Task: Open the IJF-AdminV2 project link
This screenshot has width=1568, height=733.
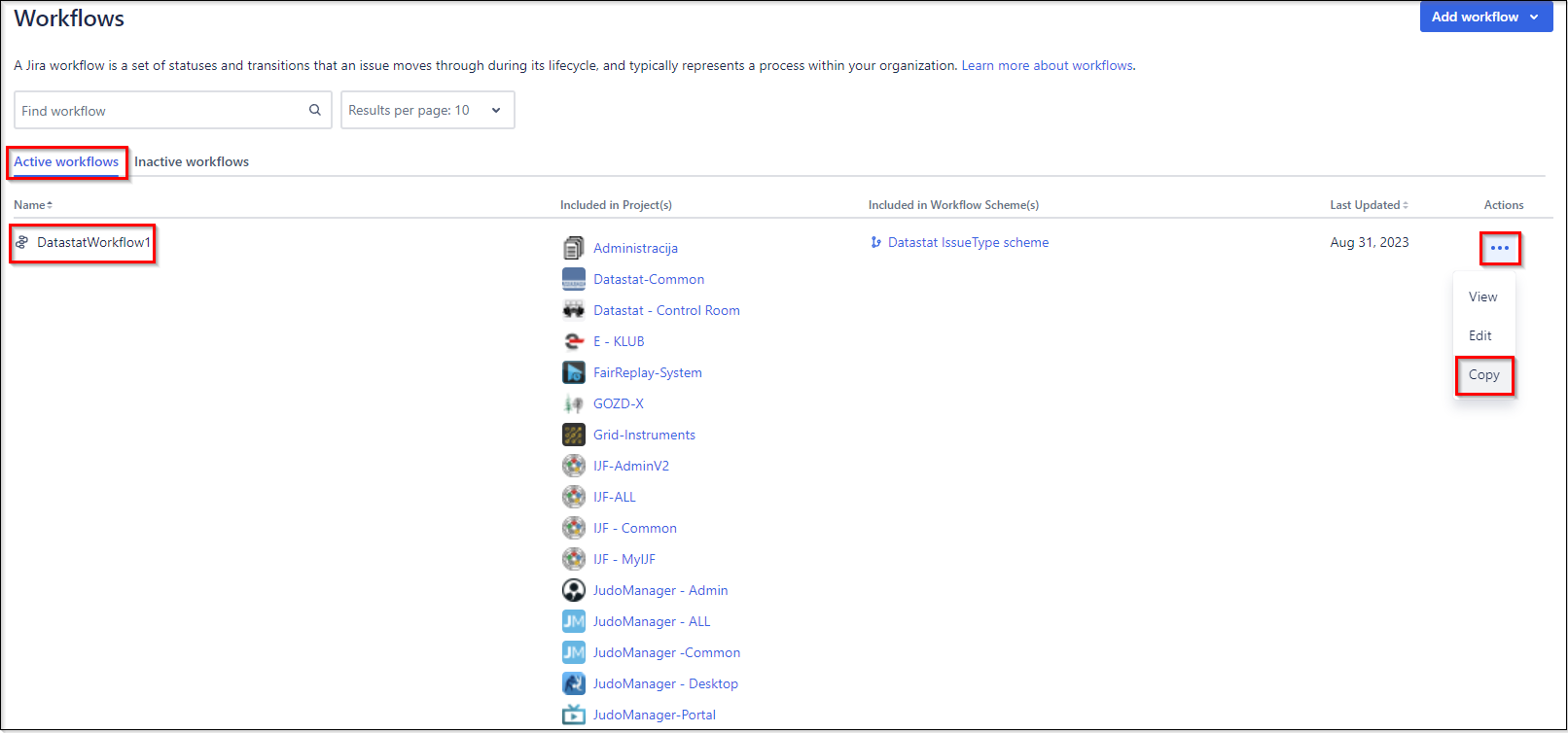Action: (631, 466)
